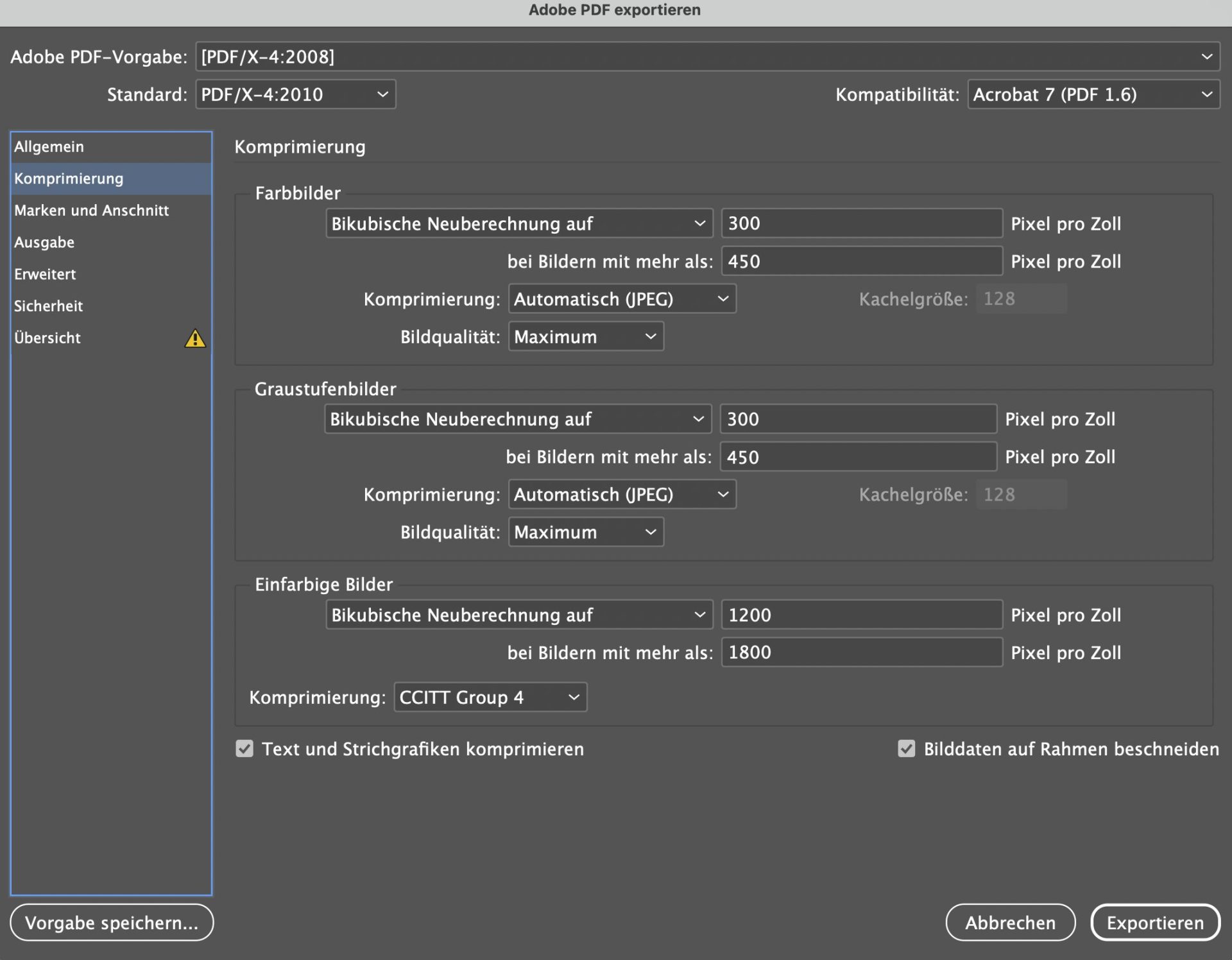Viewport: 1232px width, 960px height.
Task: Open Graustufenbilder Komprimierung Automatisch (JPEG) dropdown
Action: 622,495
